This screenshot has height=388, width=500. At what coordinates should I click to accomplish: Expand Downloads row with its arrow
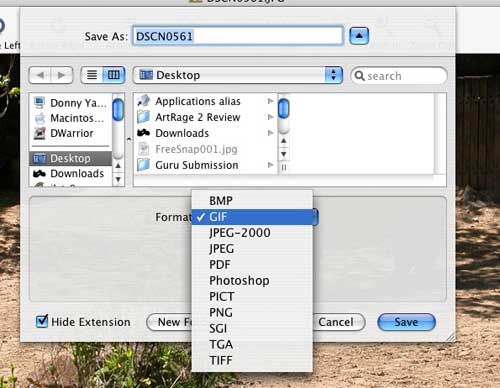(271, 133)
